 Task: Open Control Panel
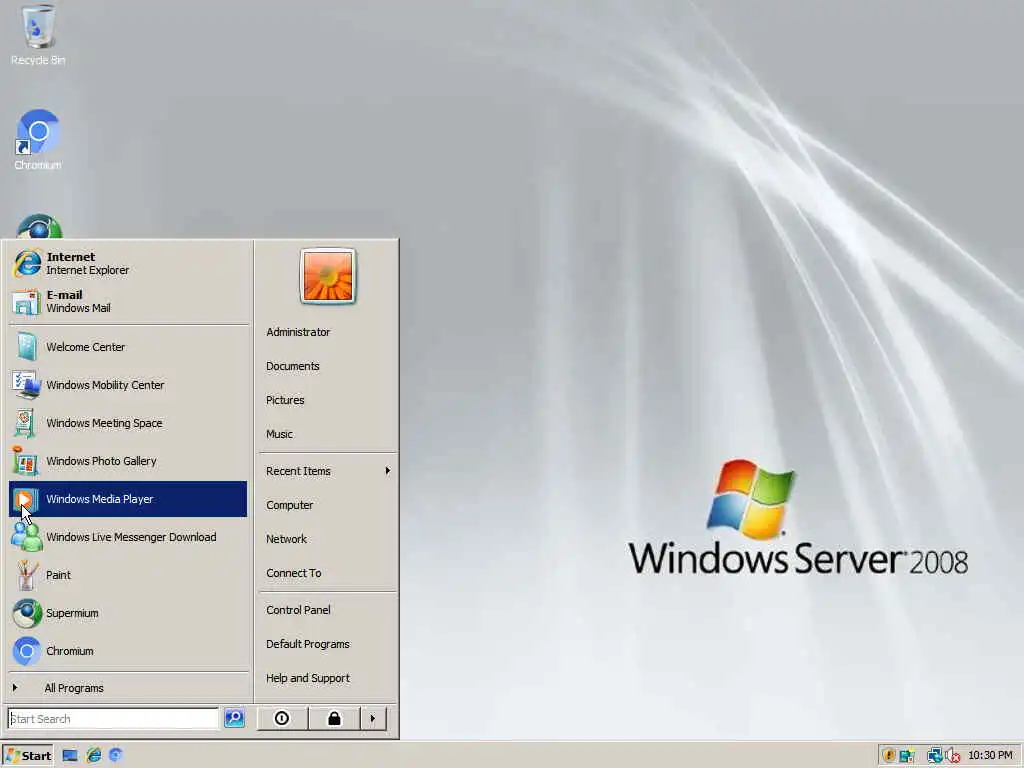pos(298,610)
